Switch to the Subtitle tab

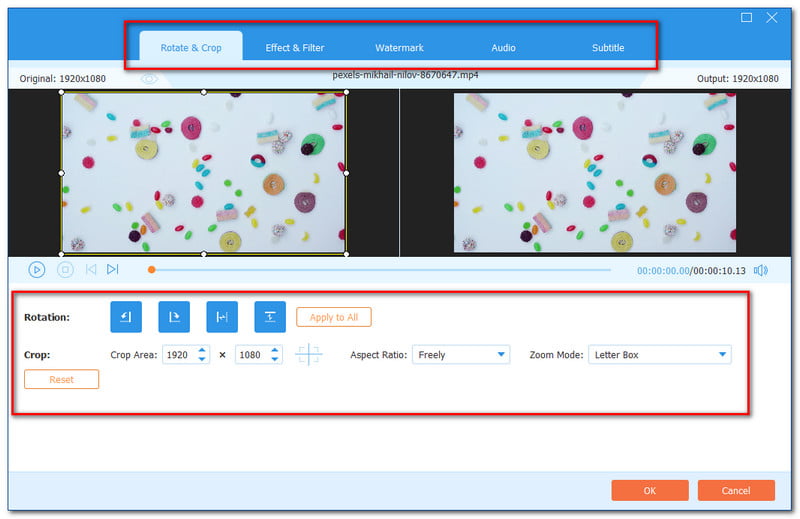point(608,47)
